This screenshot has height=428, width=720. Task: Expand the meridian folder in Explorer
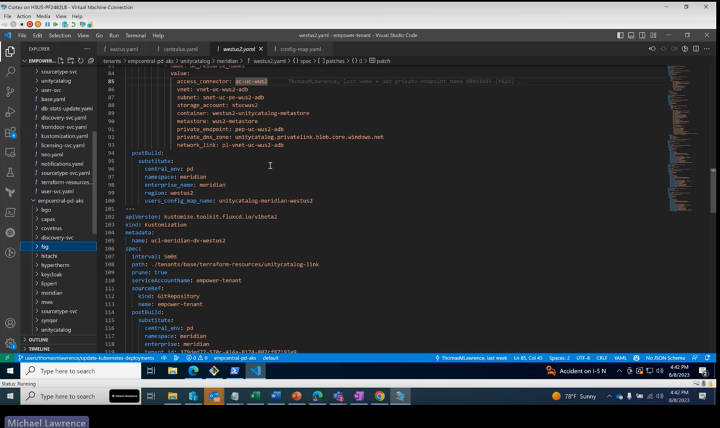(58, 293)
